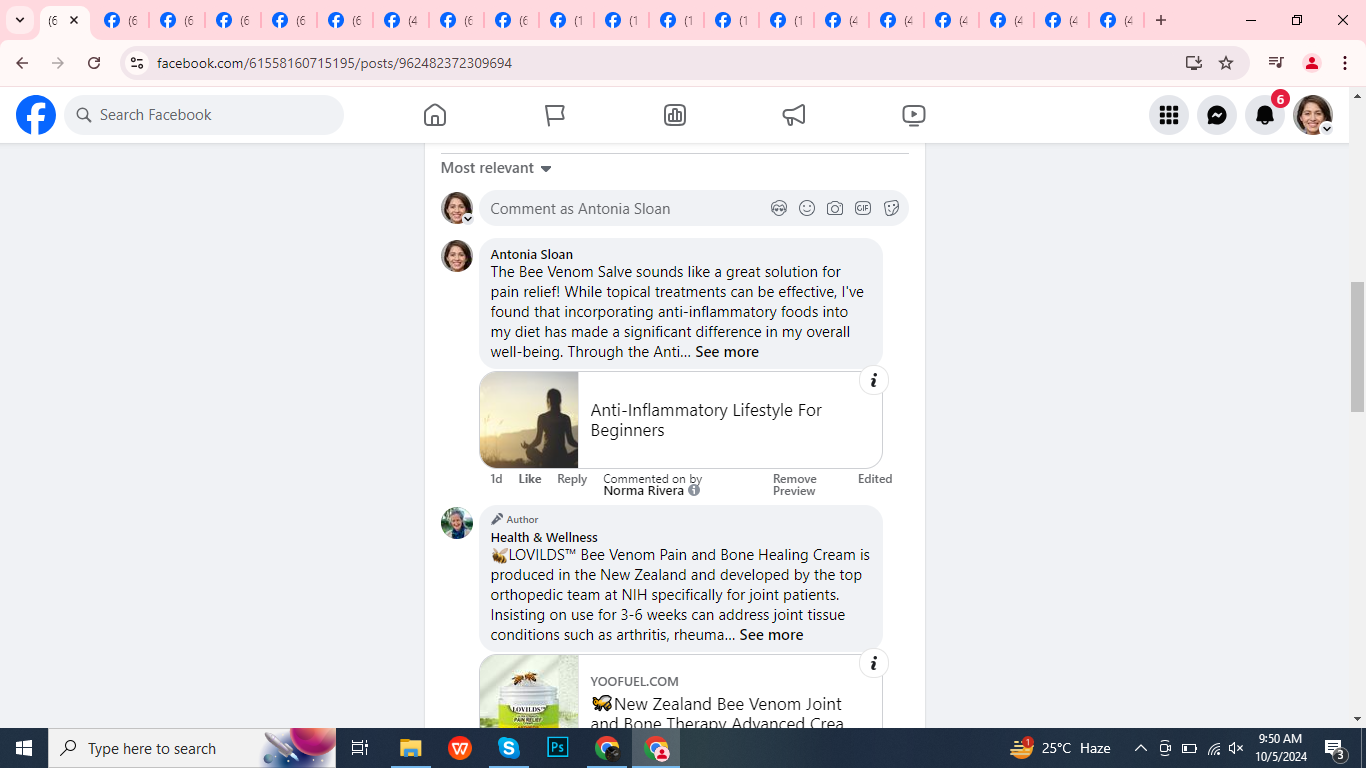Reload the page in Chrome

pyautogui.click(x=94, y=63)
